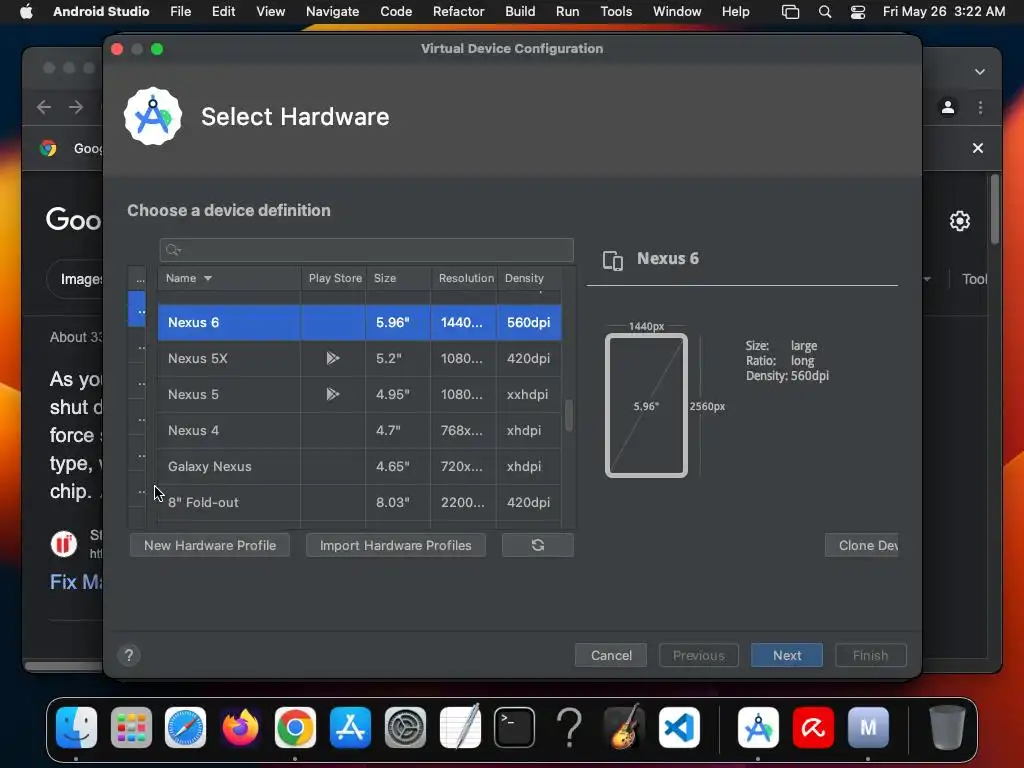Launch Safari from the dock

(185, 727)
